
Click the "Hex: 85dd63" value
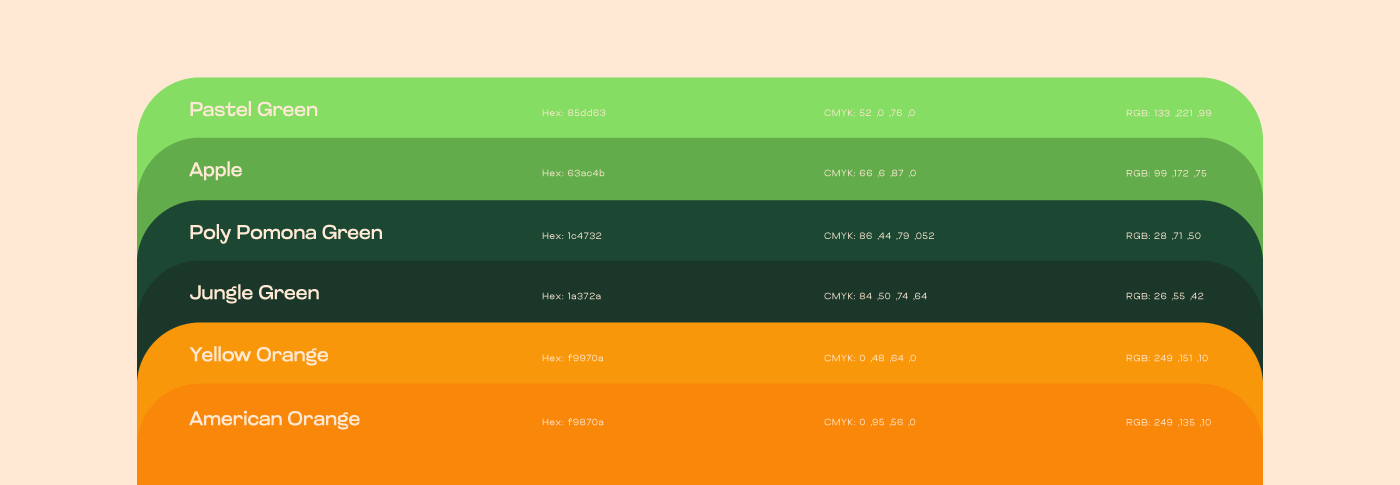pos(574,113)
